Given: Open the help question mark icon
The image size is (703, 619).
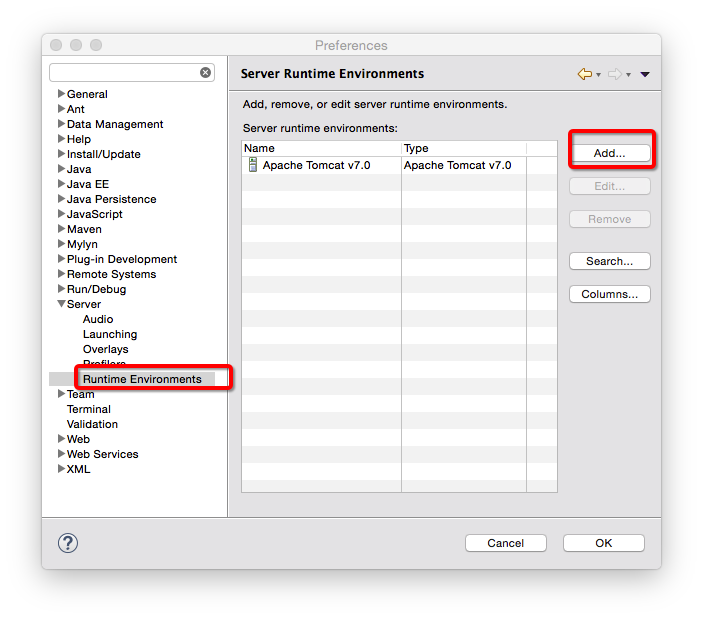Looking at the screenshot, I should pos(68,543).
